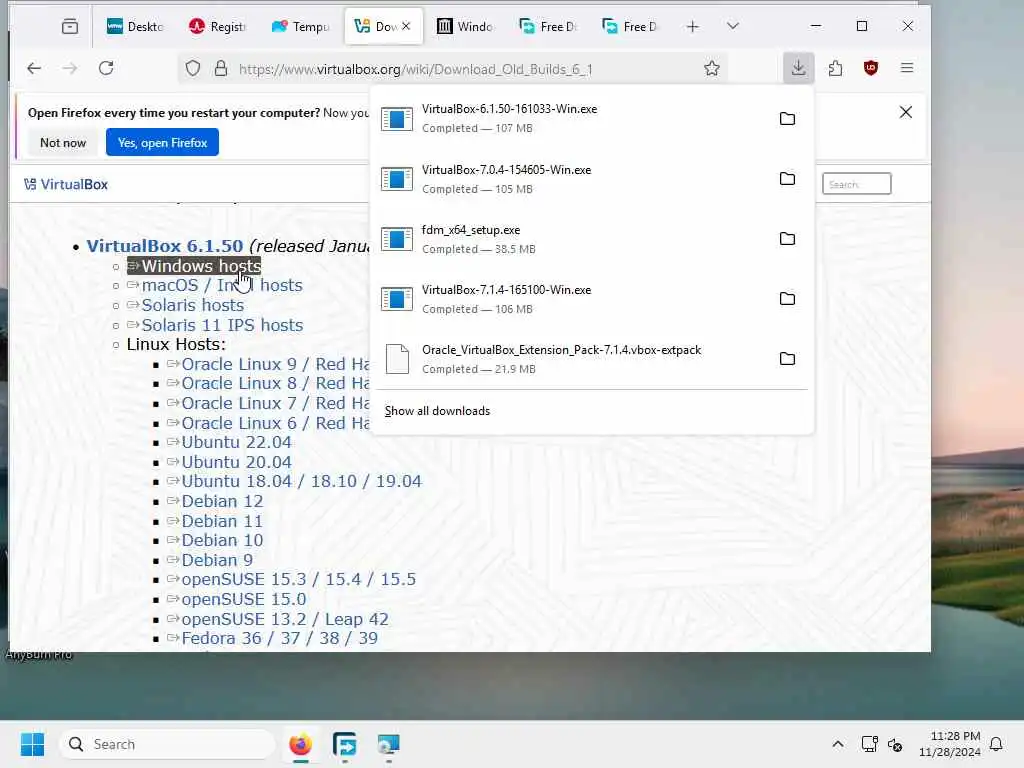Show VirtualBox-7.0.4 download in folder
The height and width of the screenshot is (768, 1024).
point(788,179)
